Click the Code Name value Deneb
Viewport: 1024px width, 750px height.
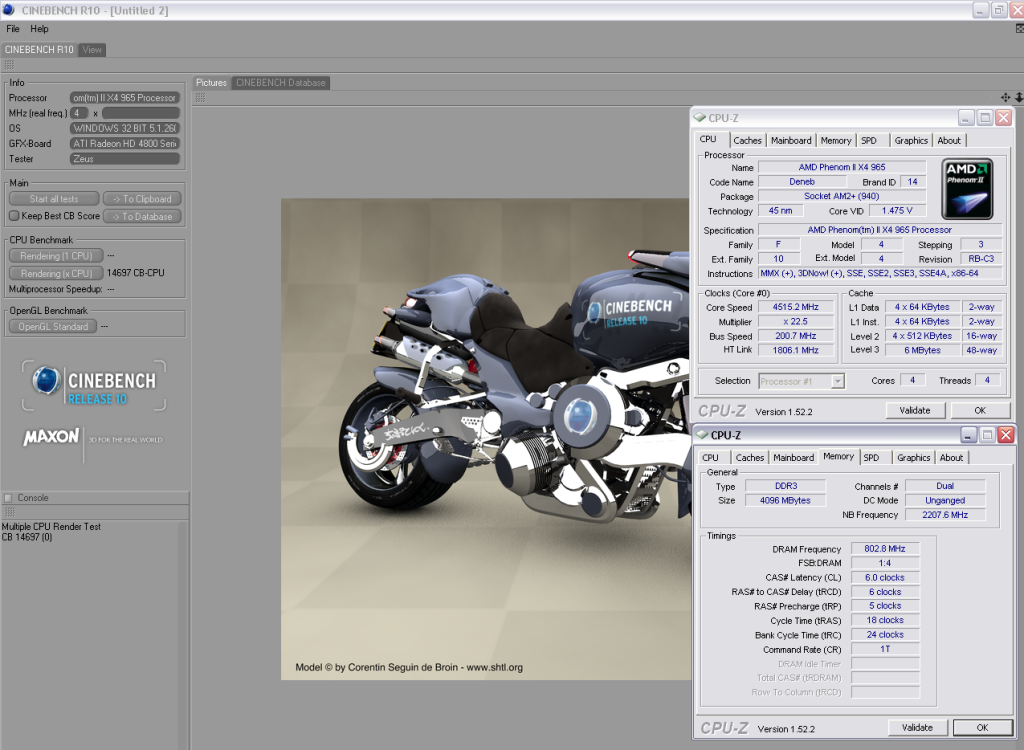pos(802,182)
